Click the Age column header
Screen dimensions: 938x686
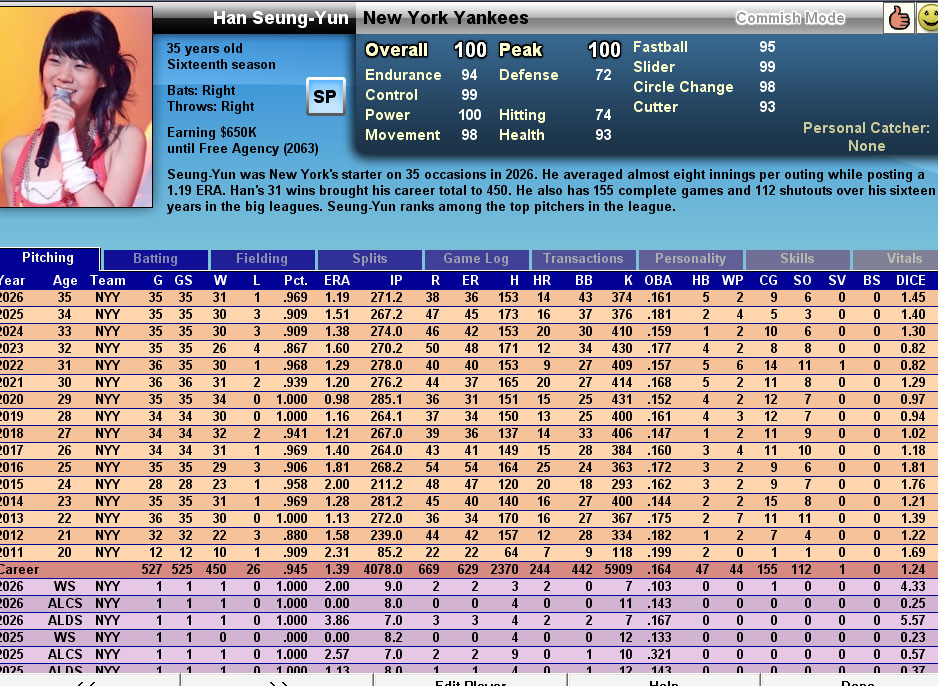(65, 281)
